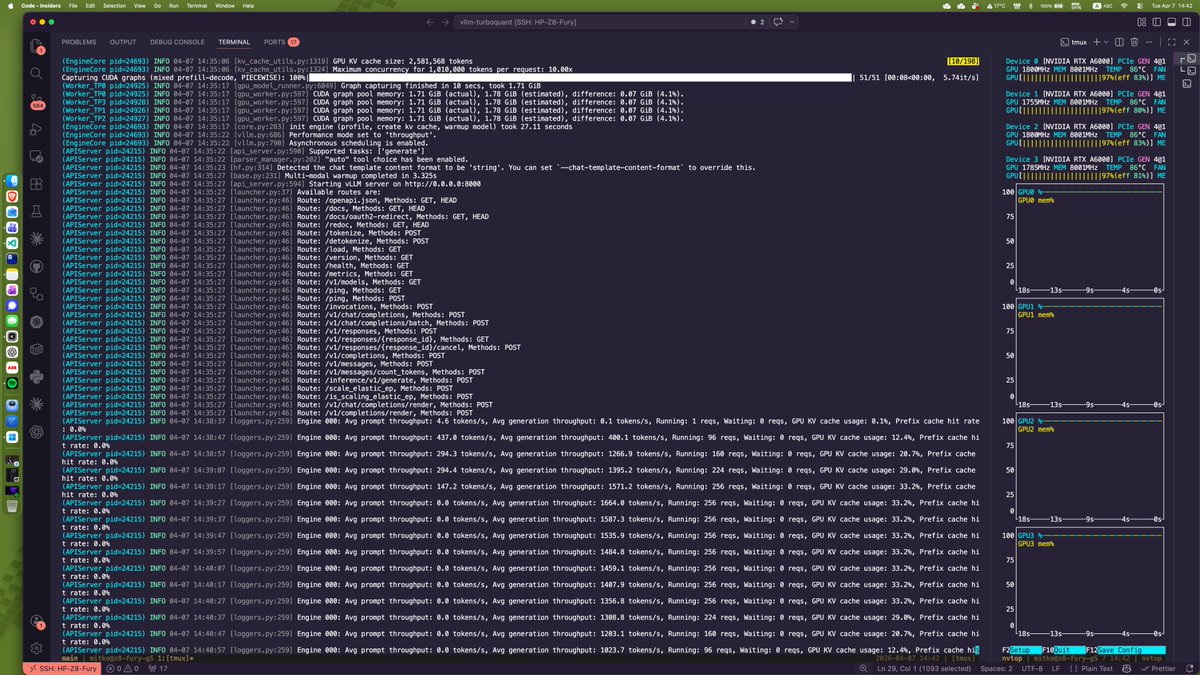
Task: Open Control Center in macOS menu bar
Action: click(x=1140, y=5)
